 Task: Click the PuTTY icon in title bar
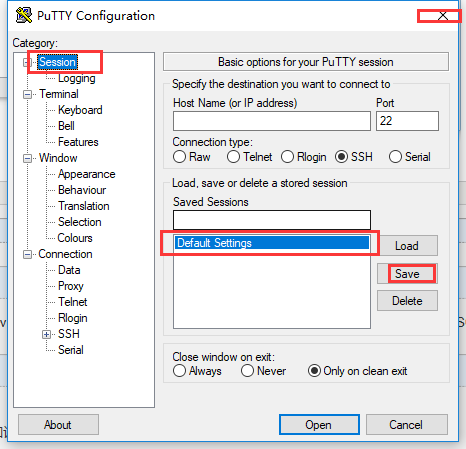coord(24,15)
